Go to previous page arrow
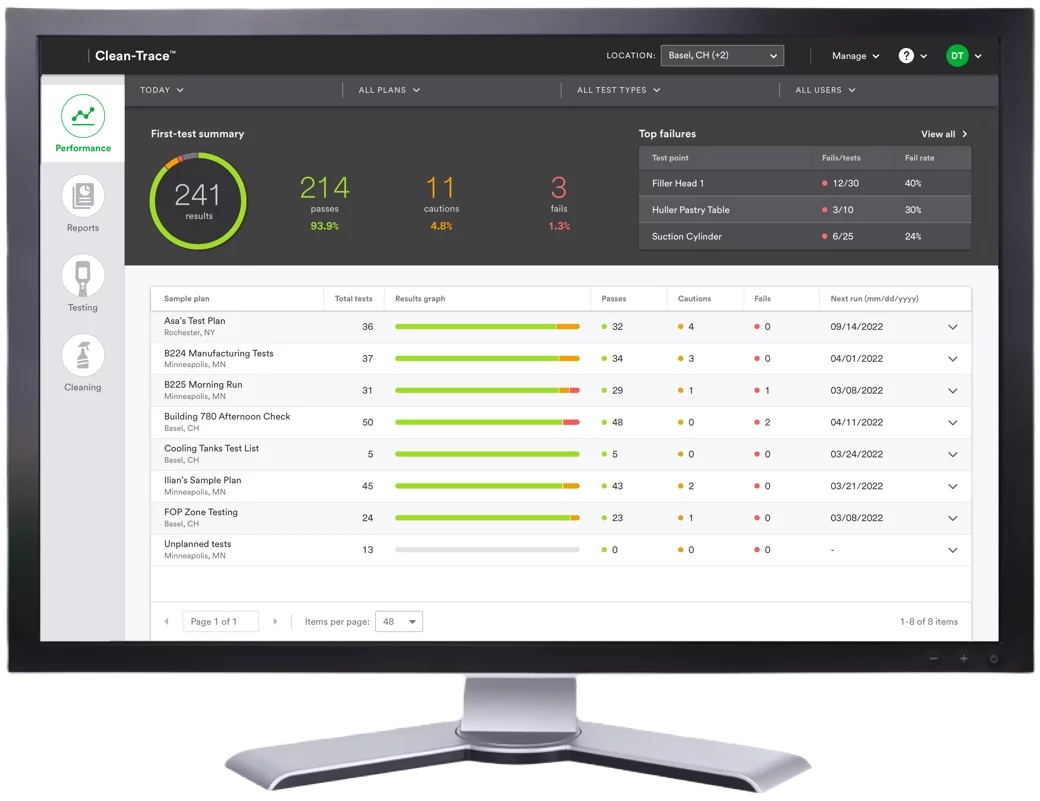1040x801 pixels. 166,622
